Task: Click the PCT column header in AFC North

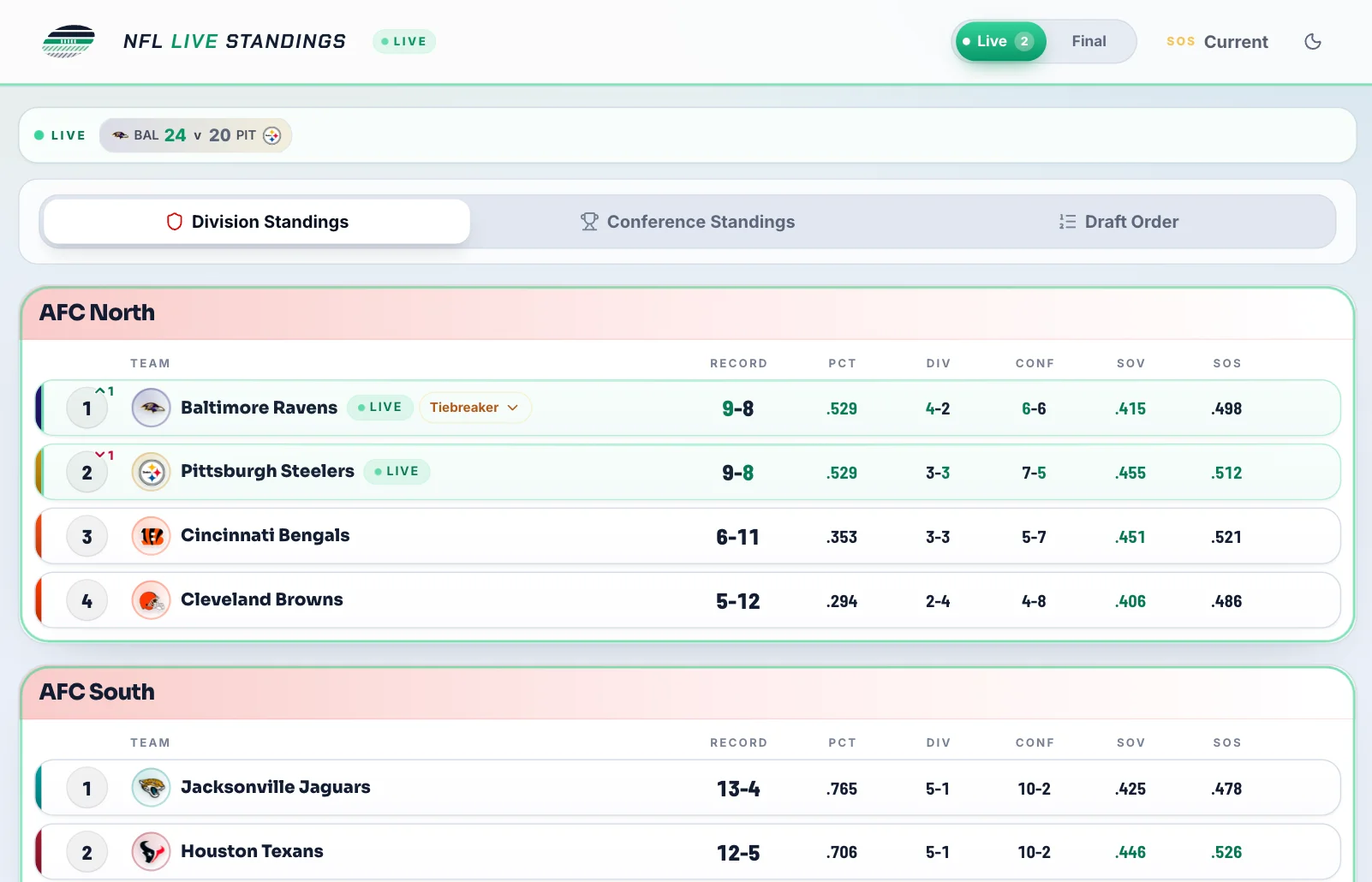Action: [x=842, y=363]
